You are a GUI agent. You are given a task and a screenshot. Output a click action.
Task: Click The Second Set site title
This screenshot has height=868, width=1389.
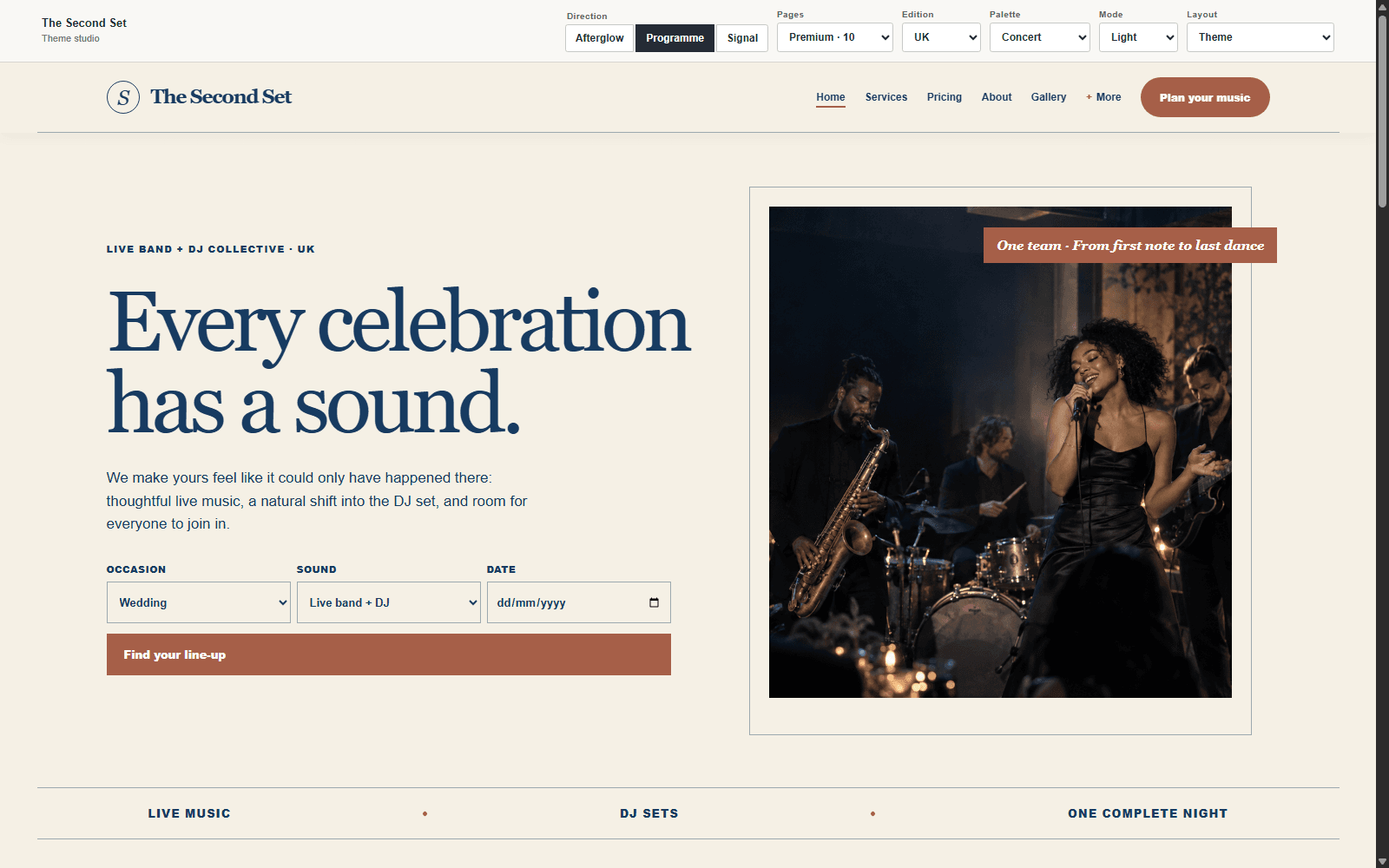click(221, 97)
